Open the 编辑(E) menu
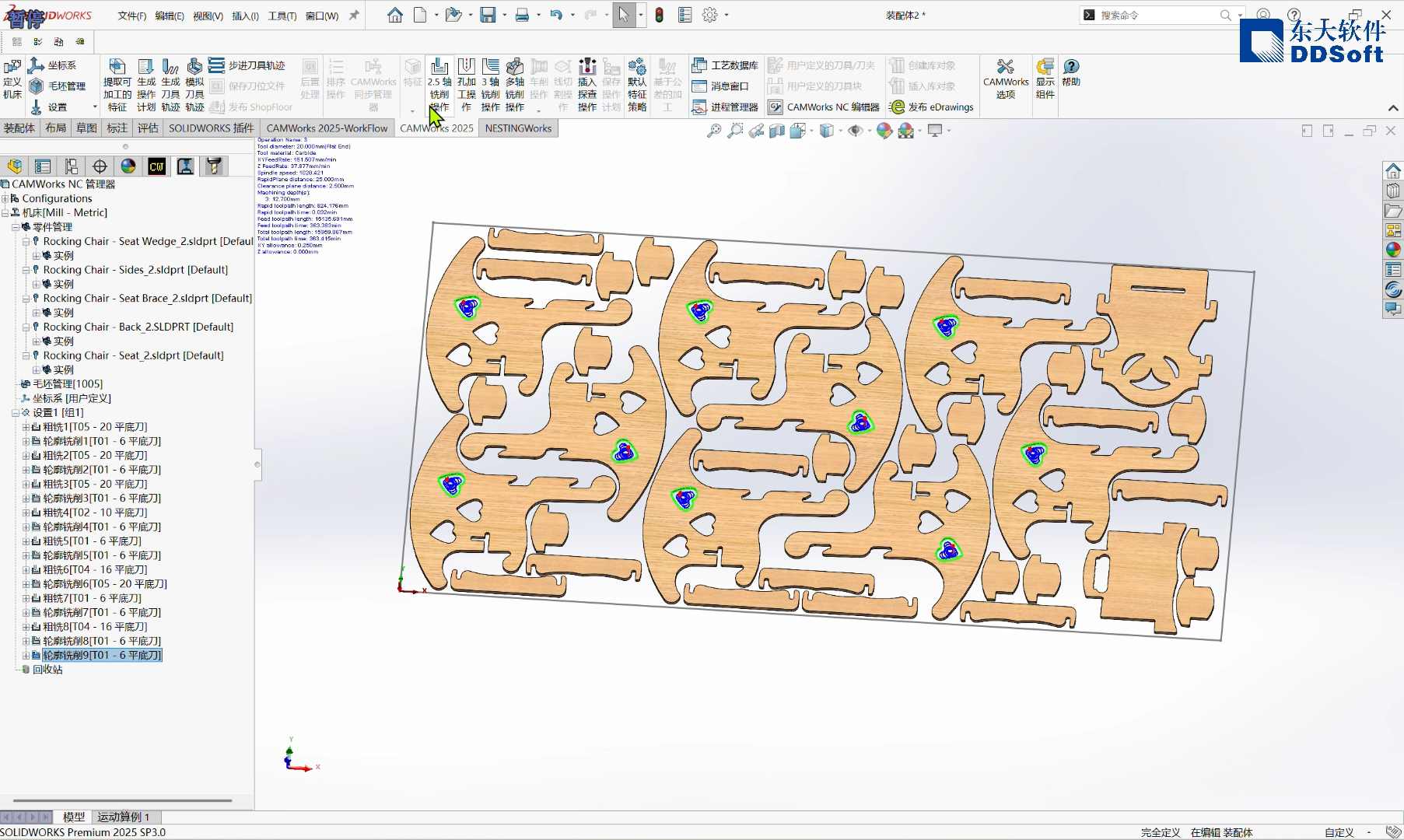The width and height of the screenshot is (1404, 840). [170, 16]
